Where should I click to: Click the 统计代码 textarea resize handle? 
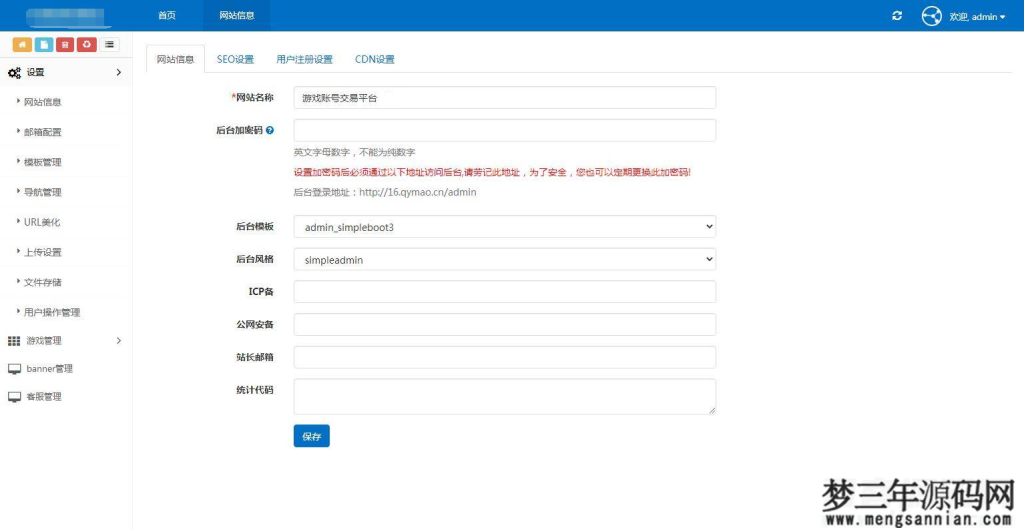click(x=712, y=411)
